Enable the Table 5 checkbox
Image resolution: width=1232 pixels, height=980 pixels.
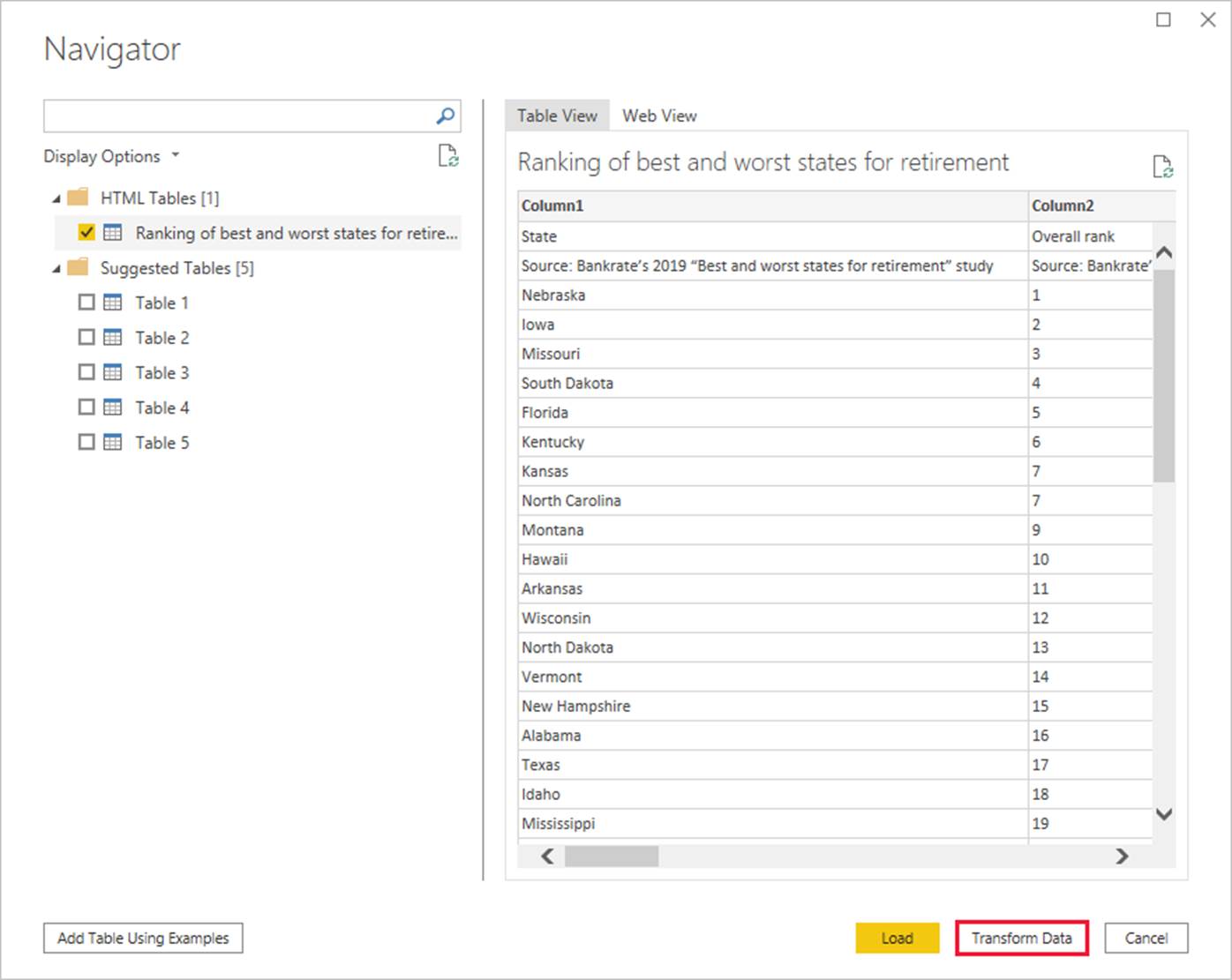tap(86, 442)
